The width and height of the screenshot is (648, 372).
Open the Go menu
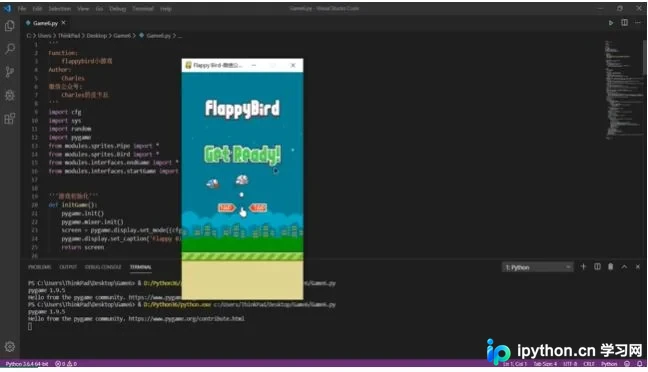(99, 8)
